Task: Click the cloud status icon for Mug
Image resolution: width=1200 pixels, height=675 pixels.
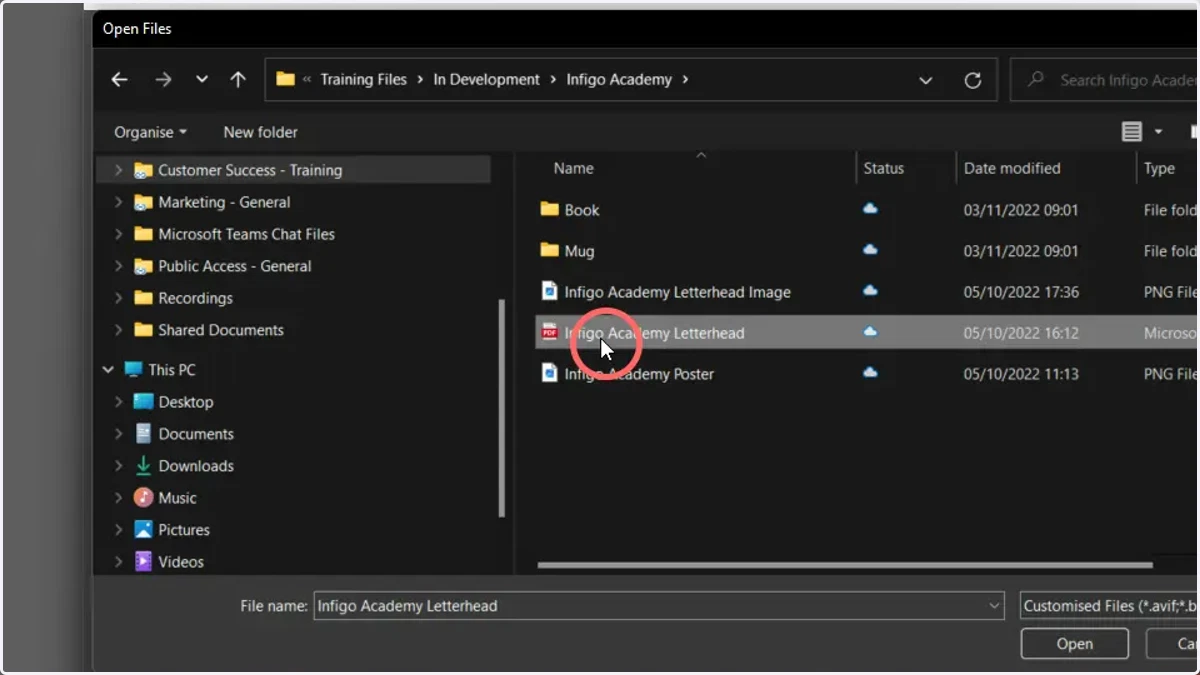Action: (x=870, y=249)
